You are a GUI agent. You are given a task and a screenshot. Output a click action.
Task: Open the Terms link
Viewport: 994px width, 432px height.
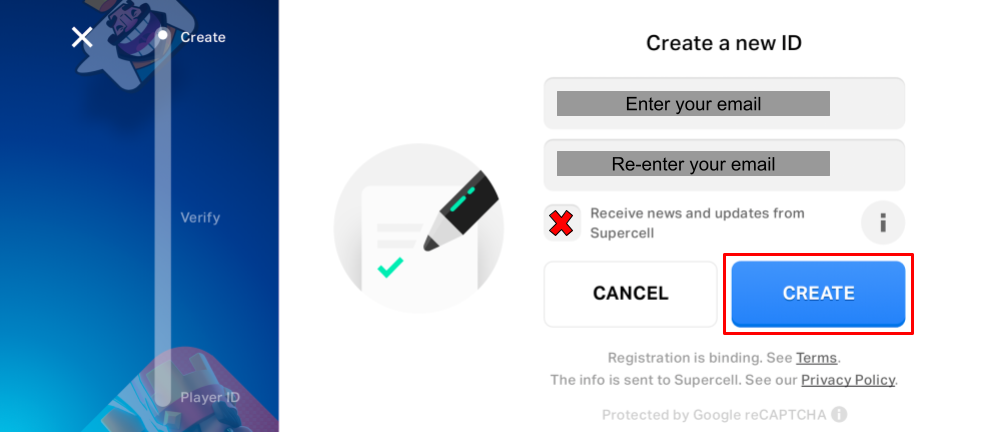coord(816,358)
